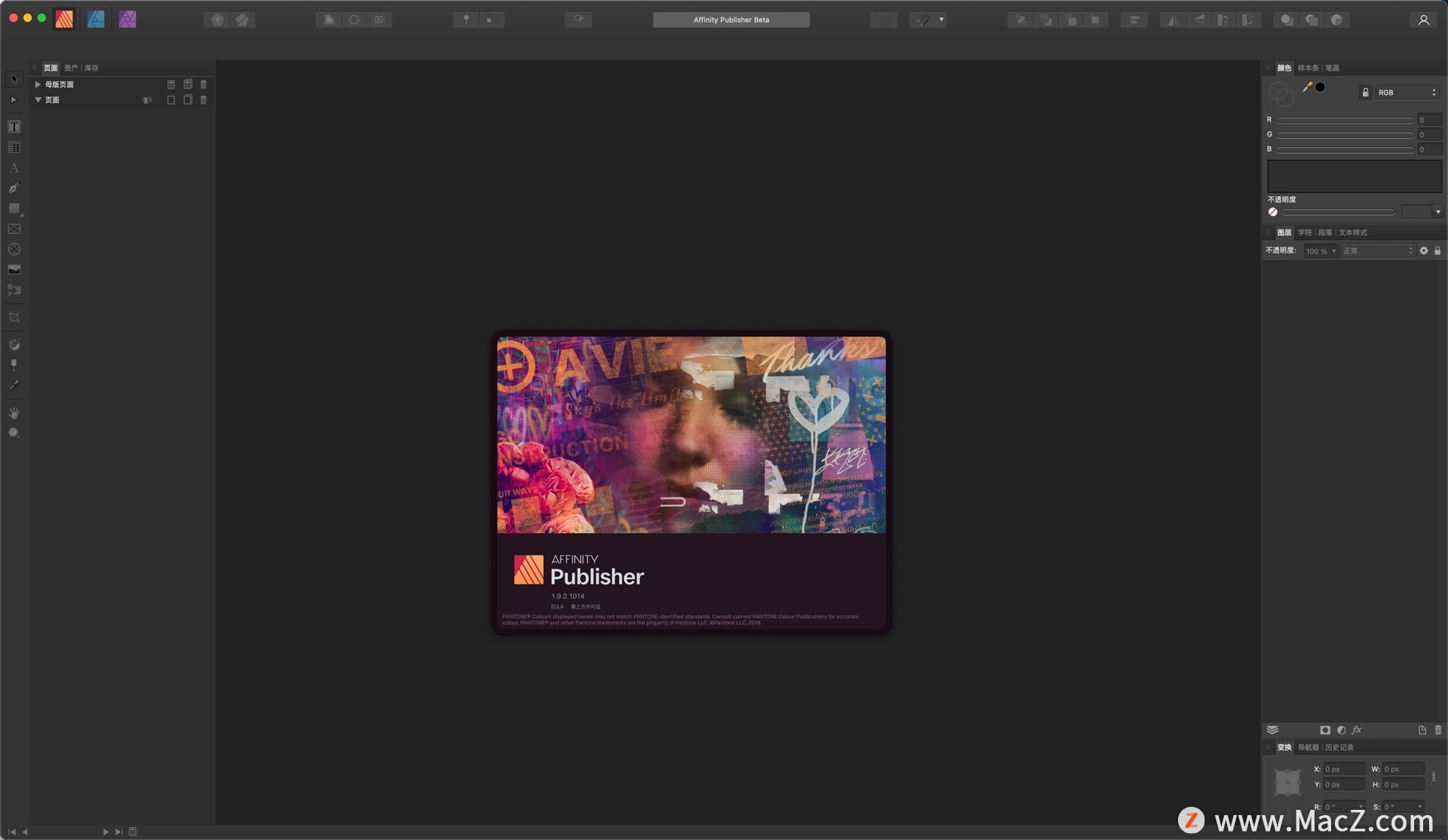This screenshot has height=840, width=1448.
Task: Click Add Layer page icon in Layers panel
Action: pos(1422,730)
